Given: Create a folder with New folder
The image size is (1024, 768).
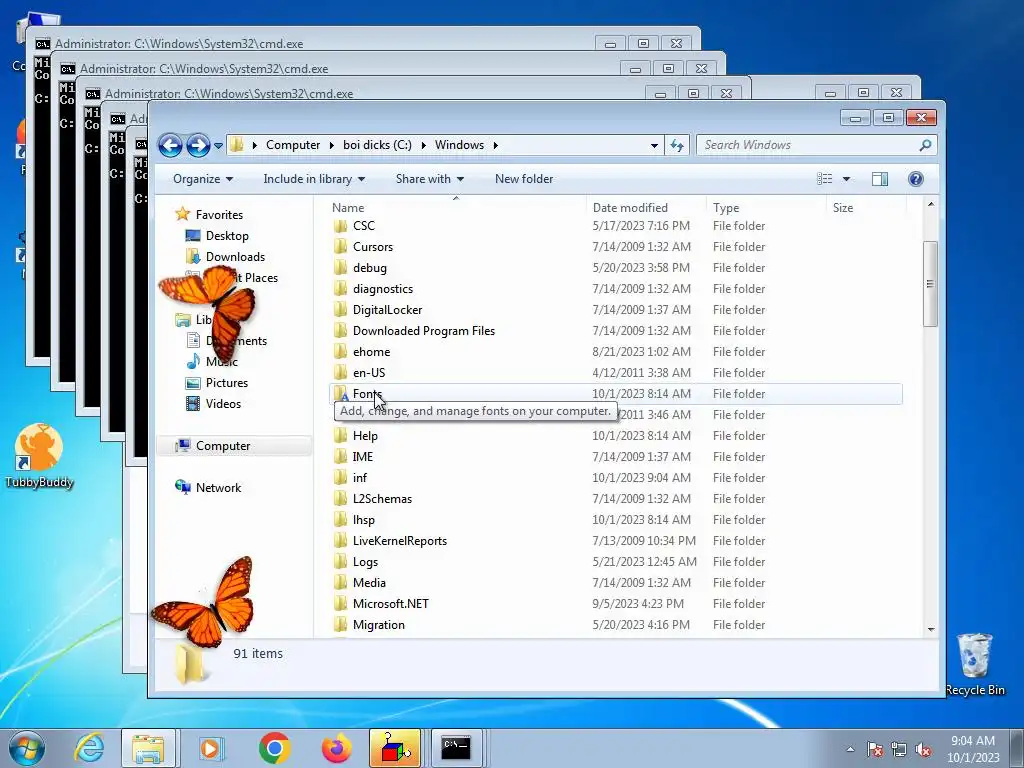Looking at the screenshot, I should click(524, 179).
